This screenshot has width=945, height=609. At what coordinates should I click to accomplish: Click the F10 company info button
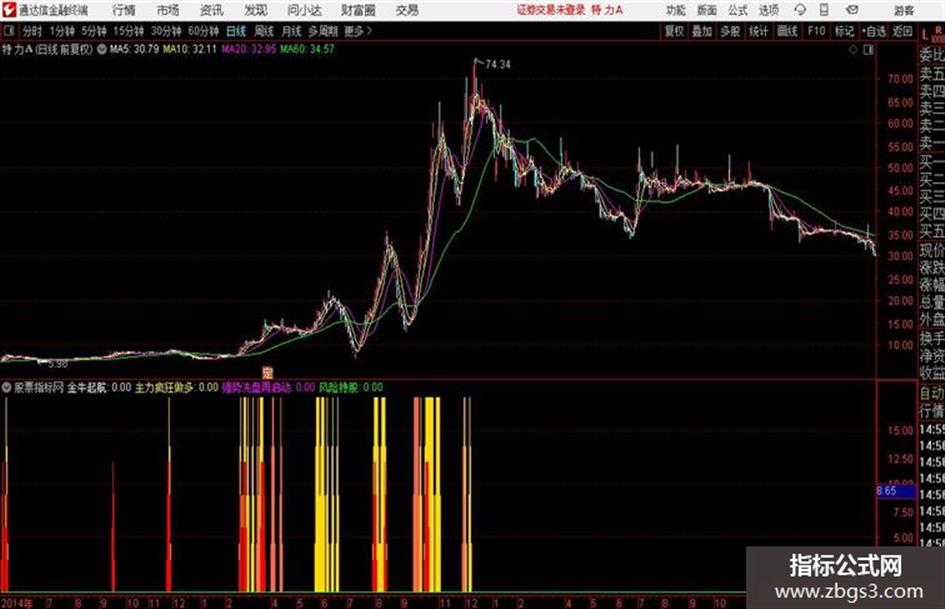tap(816, 31)
